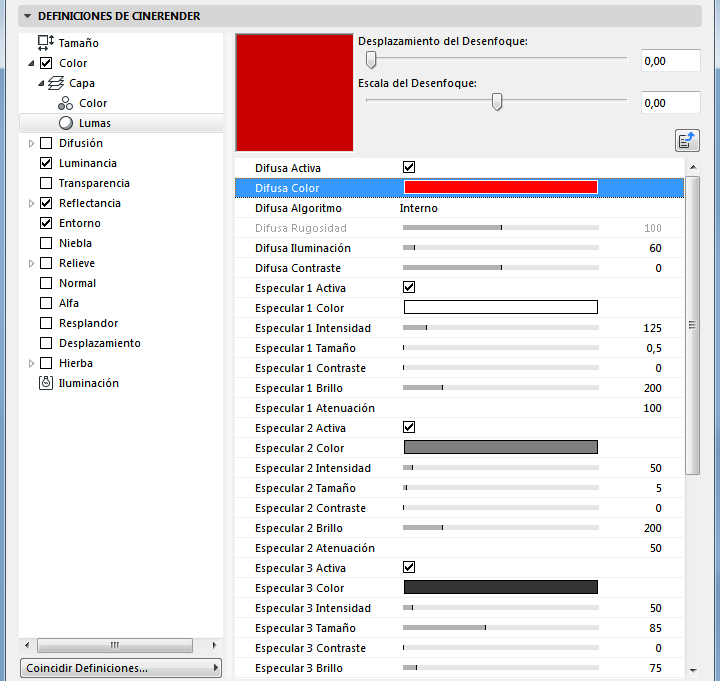
Task: Adjust the Difusa Iluminación slider
Action: (501, 248)
